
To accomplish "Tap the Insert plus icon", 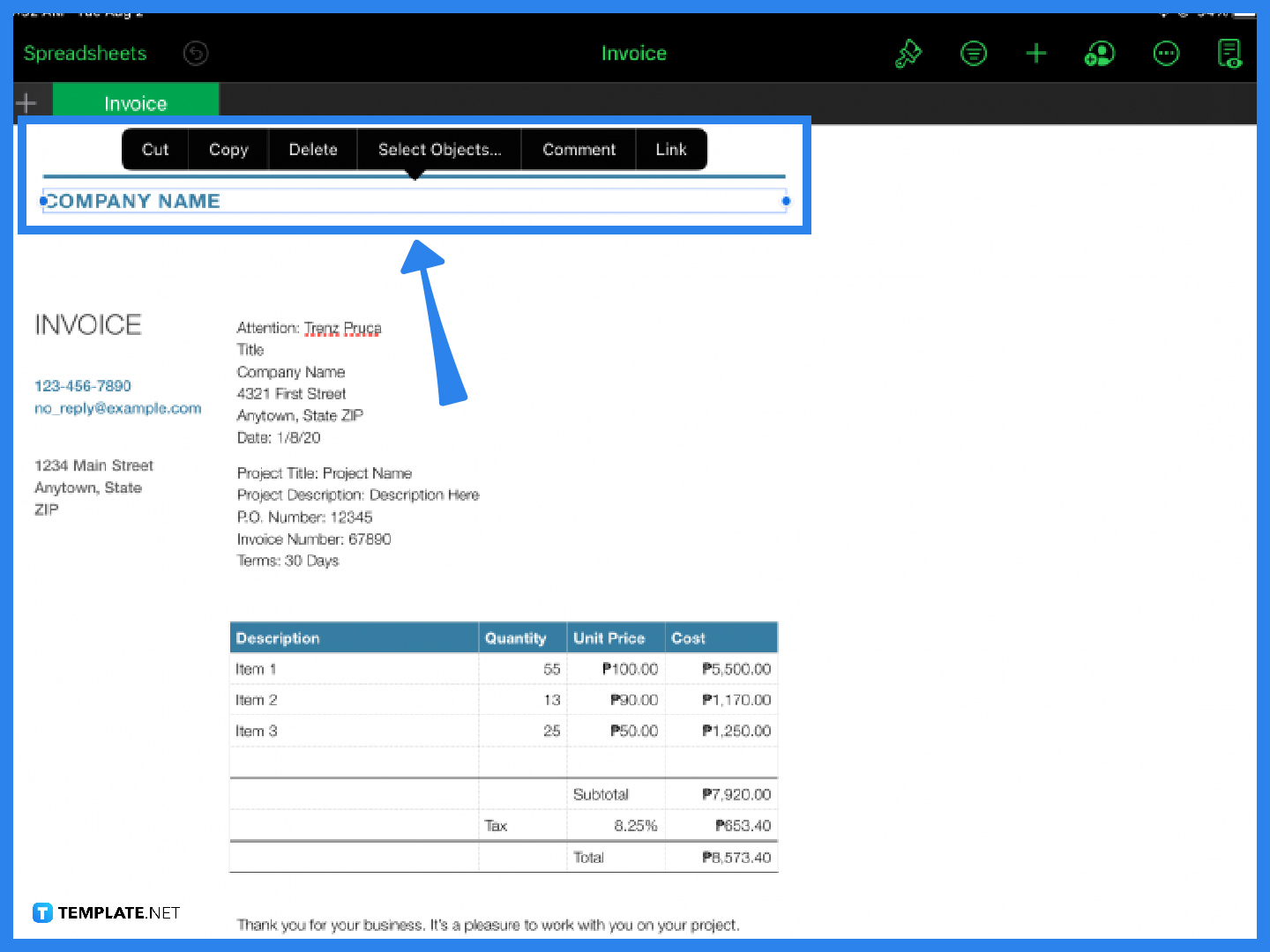I will click(1036, 53).
